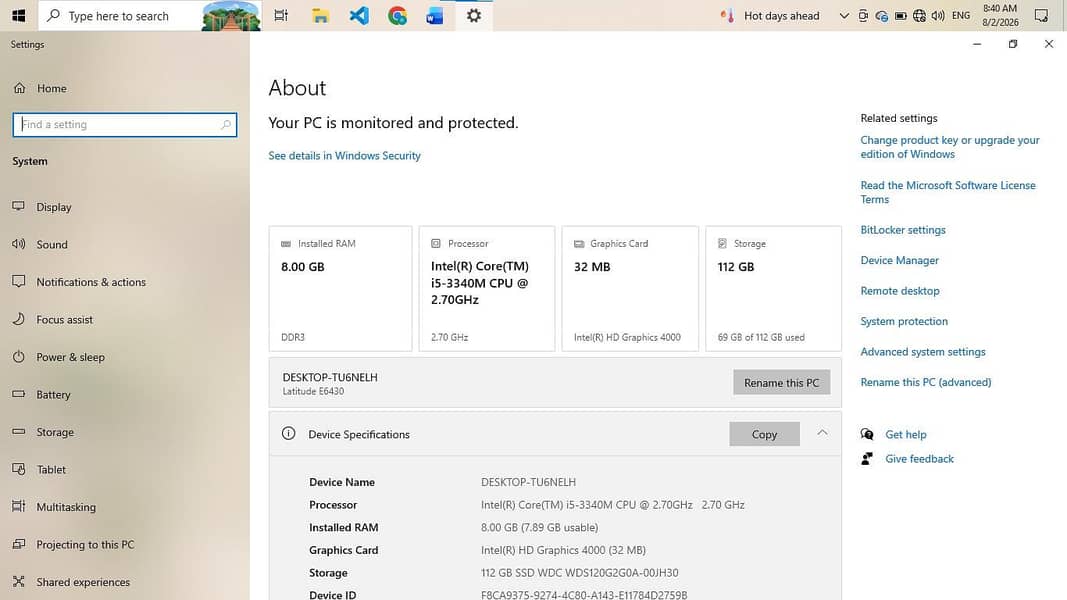The image size is (1067, 600).
Task: Open System protection link
Action: coord(904,321)
